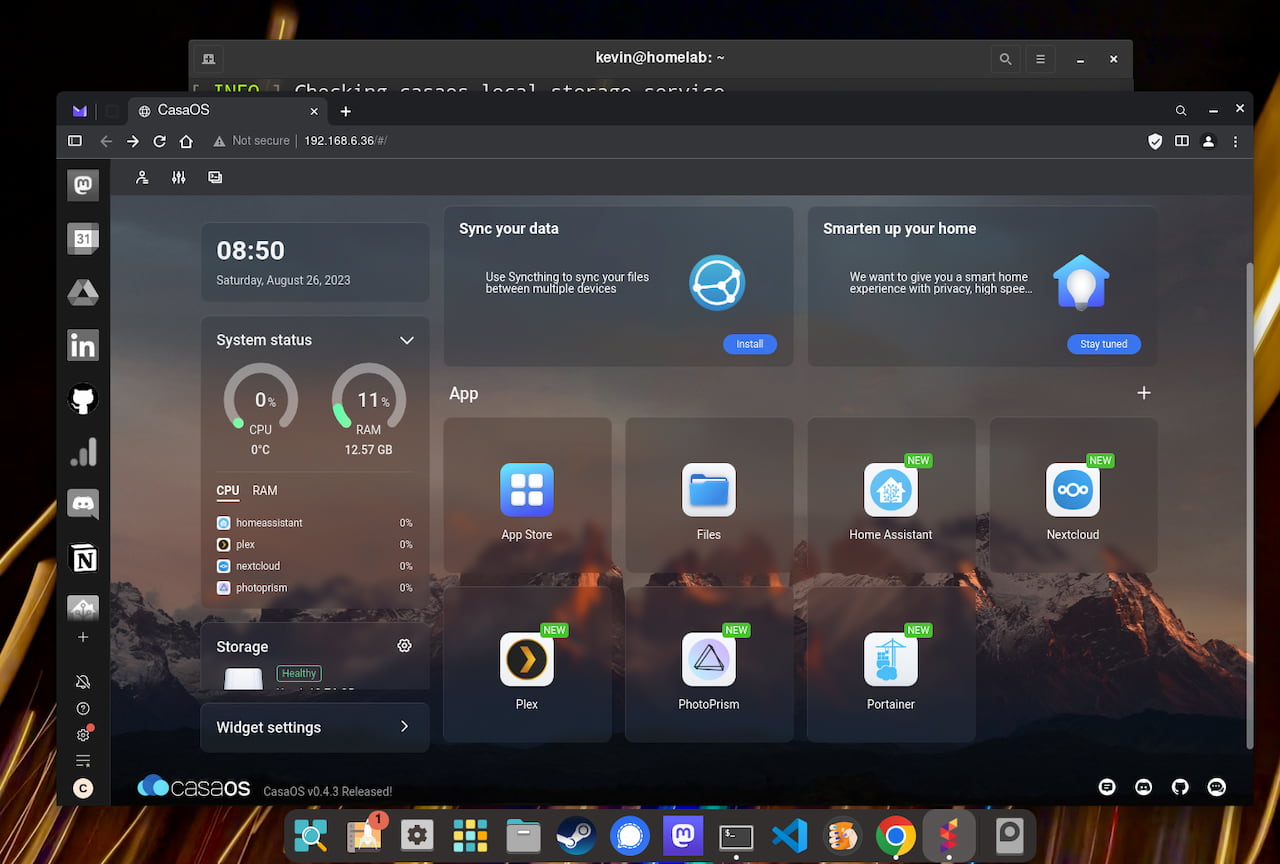The width and height of the screenshot is (1280, 864).
Task: Open the help icon in browser sidebar
Action: tap(83, 708)
